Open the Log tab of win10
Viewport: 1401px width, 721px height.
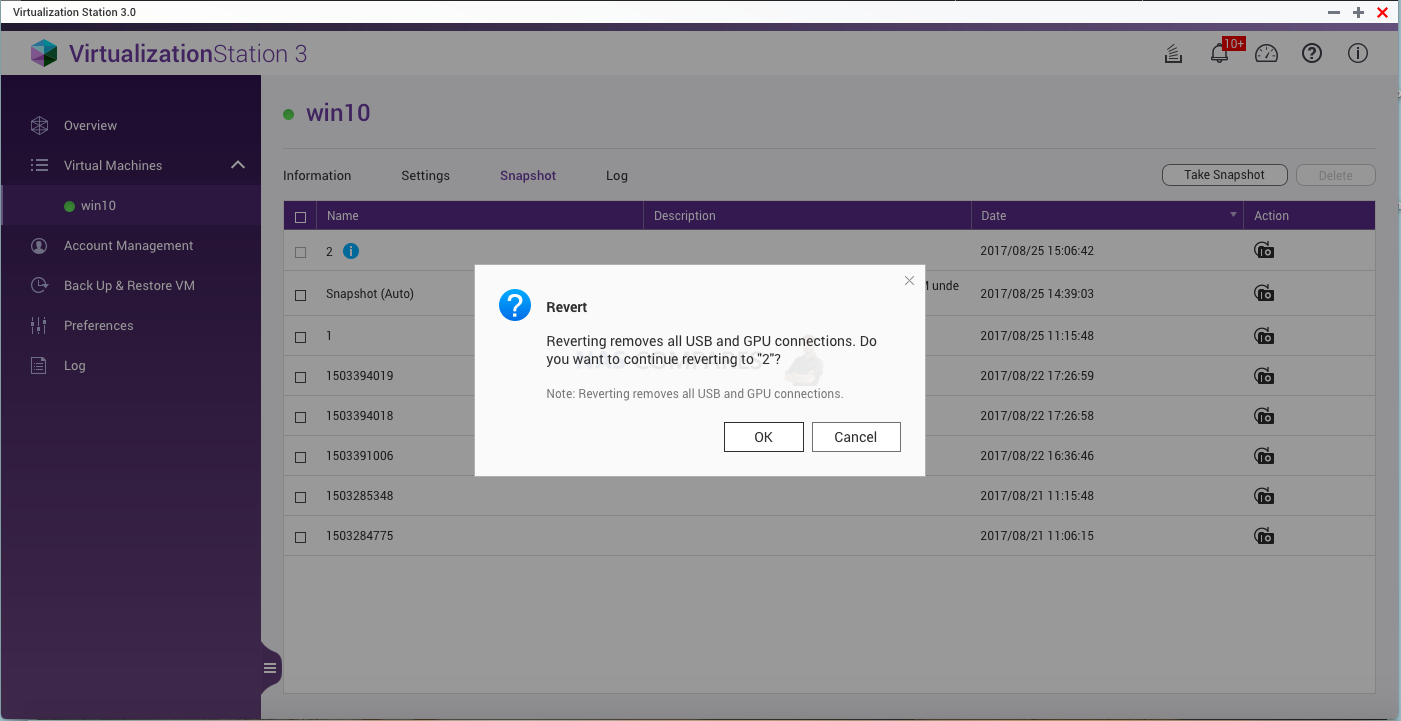click(617, 175)
